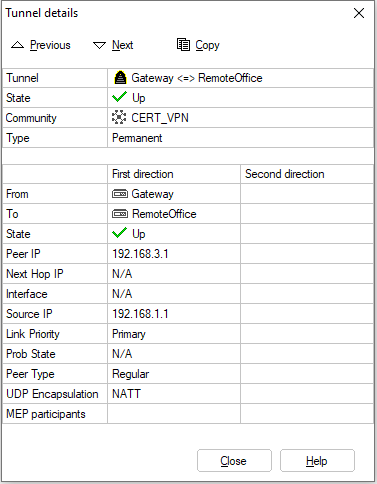The height and width of the screenshot is (484, 377).
Task: Click the tunnel lock icon beside Gateway <=> RemoteOffice
Action: tap(120, 78)
